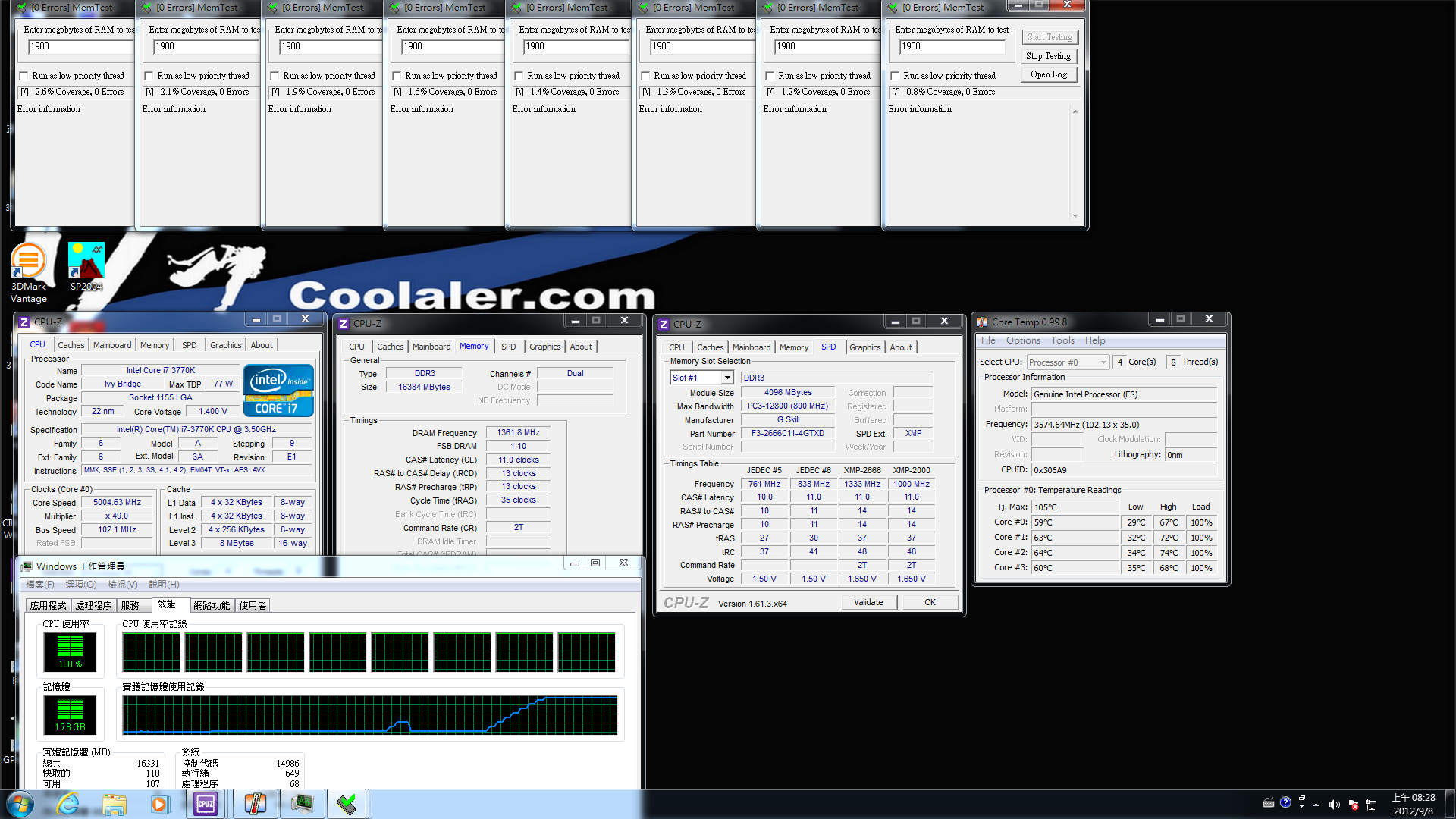
Task: Click the About tab in CPU-Z SPD window
Action: (x=901, y=347)
